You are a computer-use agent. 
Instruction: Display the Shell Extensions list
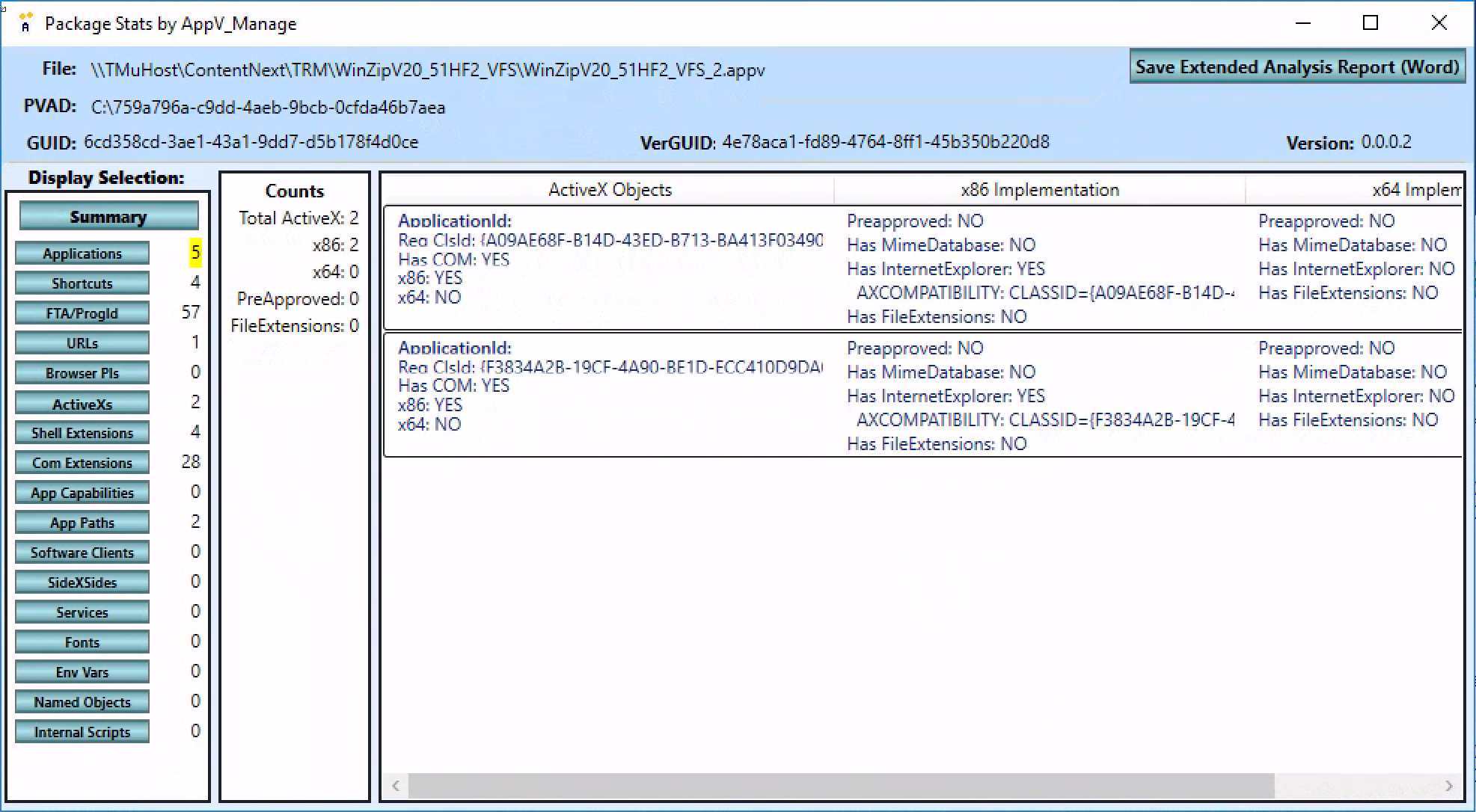[82, 433]
